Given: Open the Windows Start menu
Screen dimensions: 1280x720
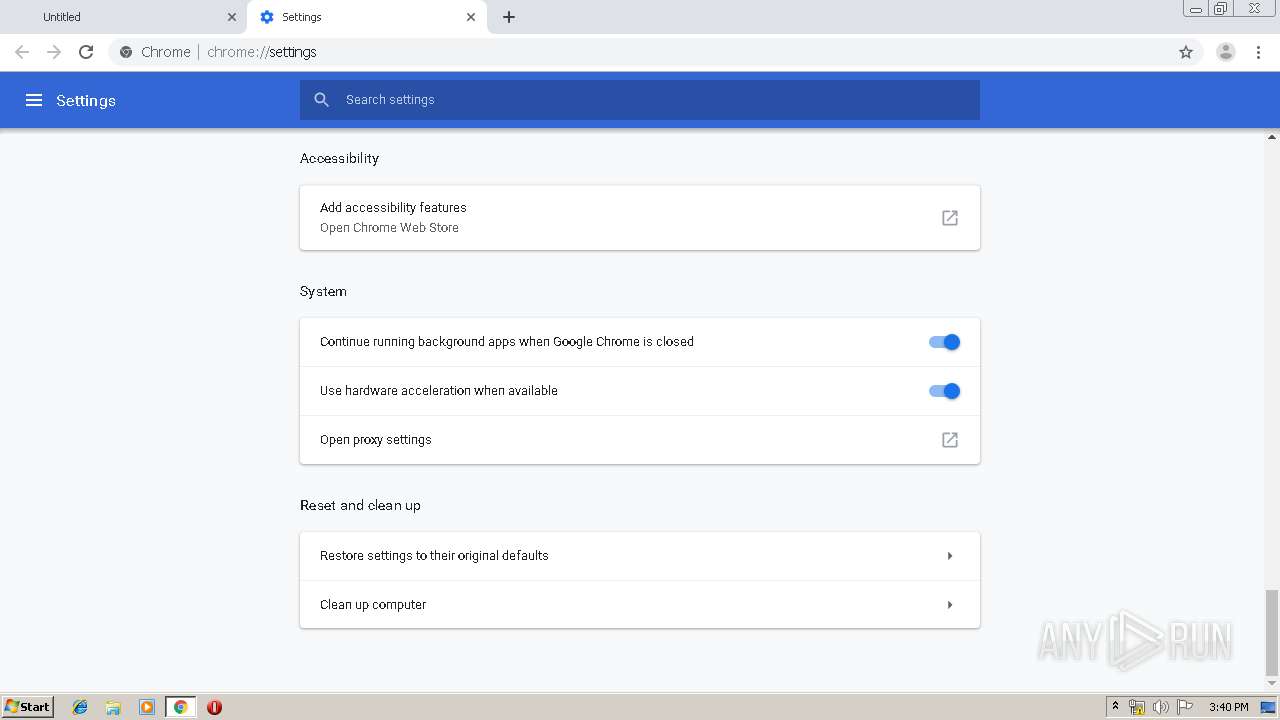Looking at the screenshot, I should coord(27,707).
